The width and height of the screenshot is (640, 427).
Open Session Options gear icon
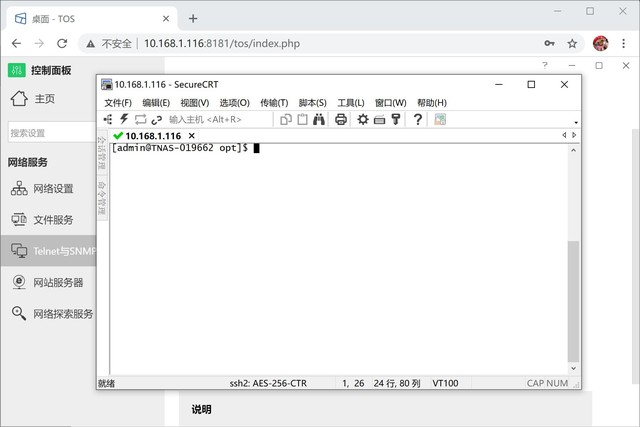point(363,119)
